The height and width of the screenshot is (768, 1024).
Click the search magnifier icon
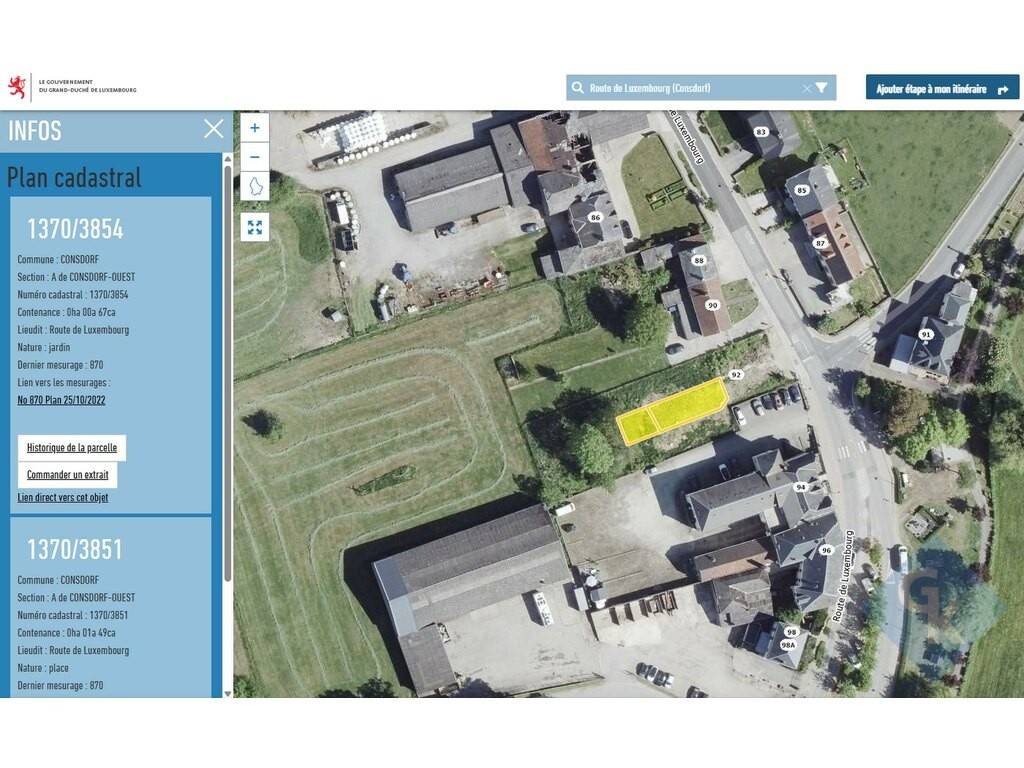pos(578,88)
